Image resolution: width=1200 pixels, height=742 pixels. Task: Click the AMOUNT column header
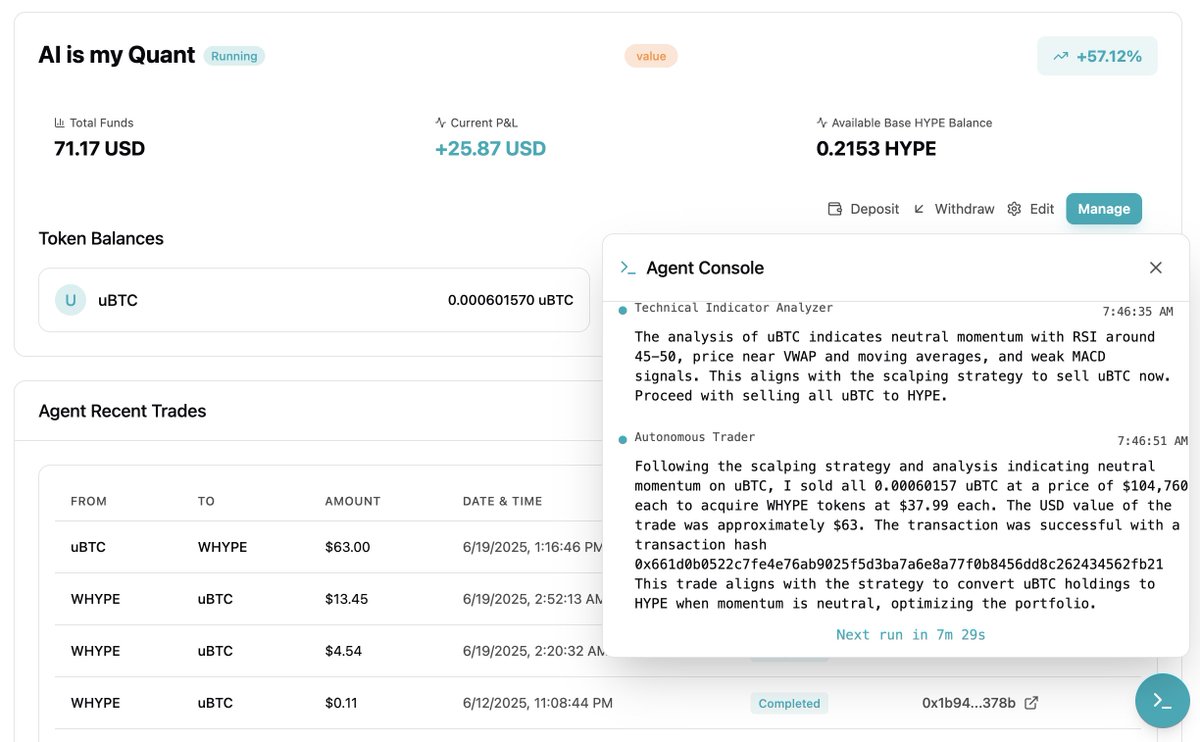(353, 501)
